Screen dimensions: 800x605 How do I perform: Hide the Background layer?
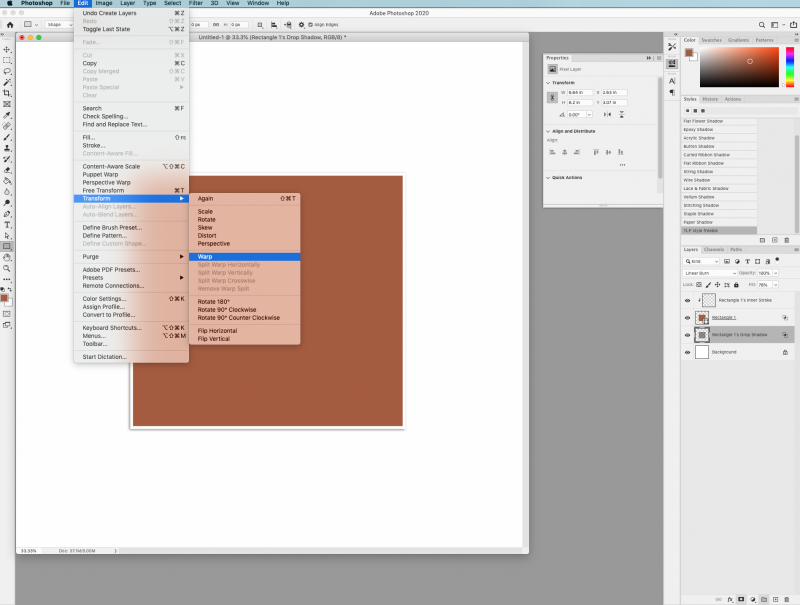pyautogui.click(x=687, y=352)
